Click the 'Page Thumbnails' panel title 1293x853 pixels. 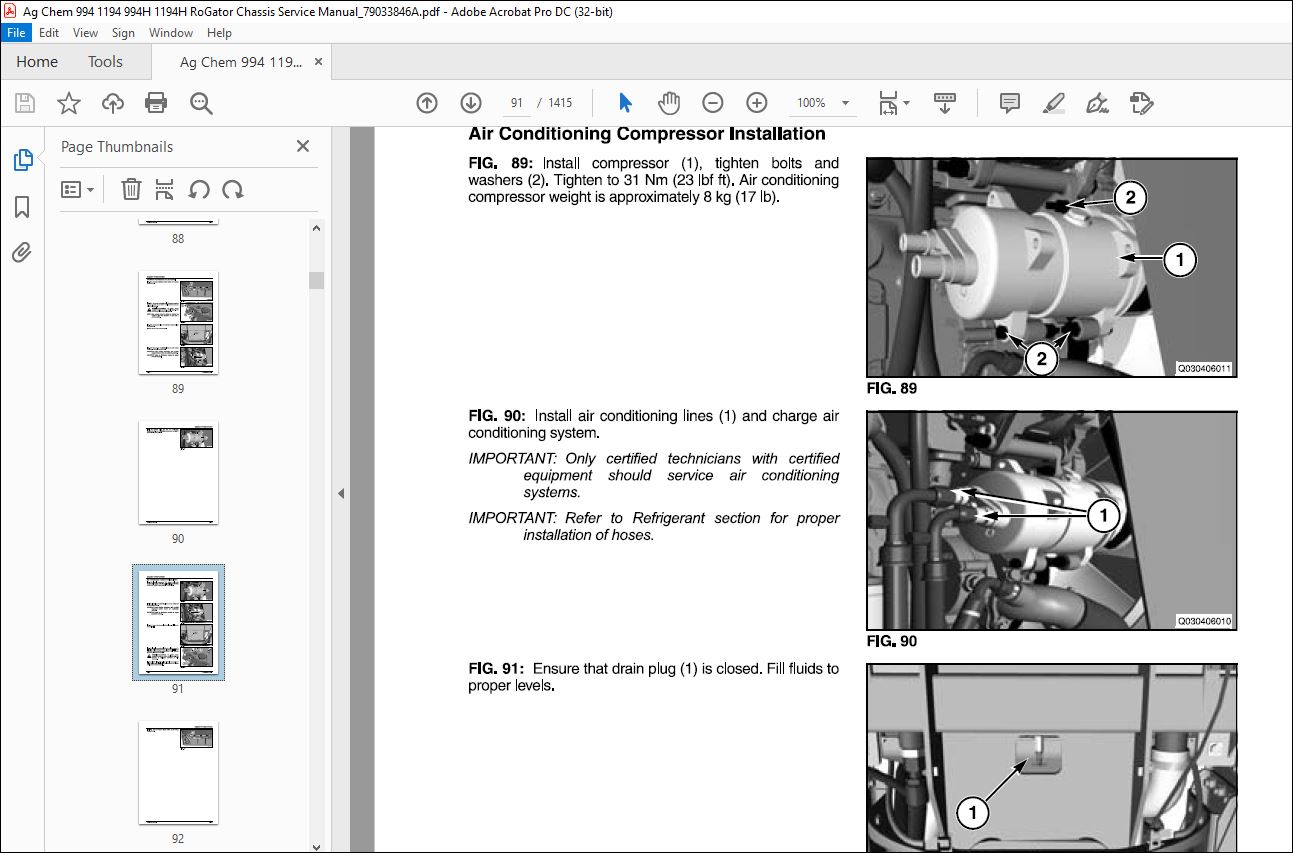[117, 147]
